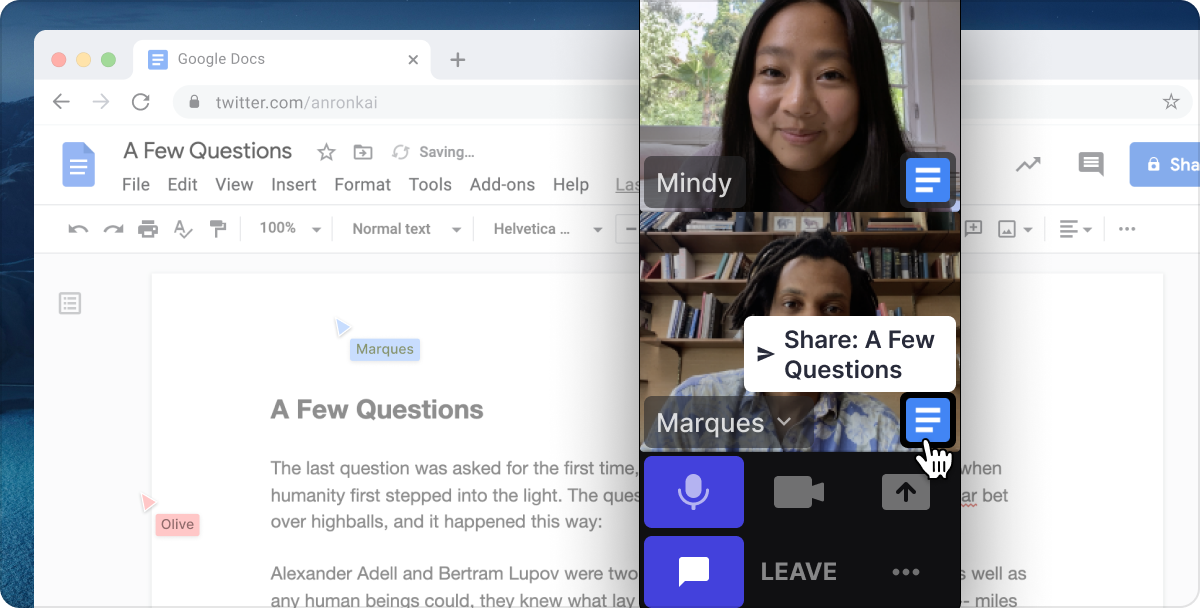Bookmark the page with the address bar star
This screenshot has height=608, width=1200.
coord(1171,102)
